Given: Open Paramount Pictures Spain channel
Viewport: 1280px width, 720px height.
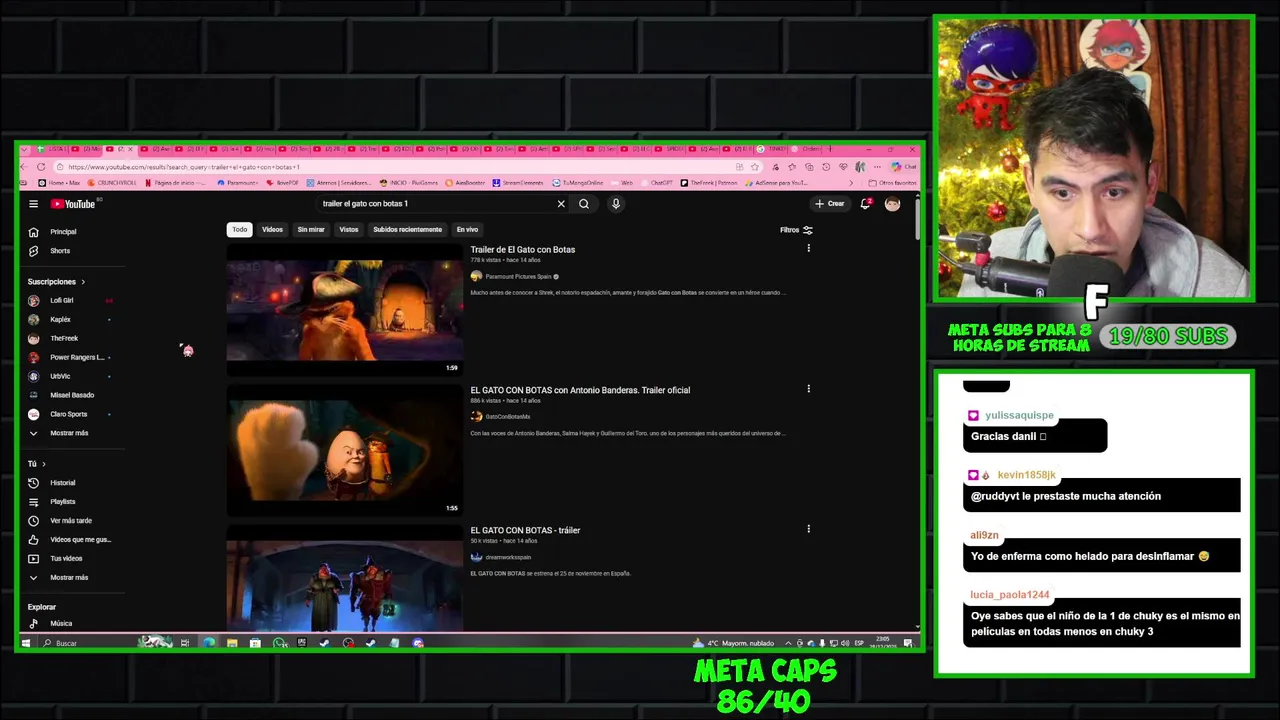Looking at the screenshot, I should pos(518,277).
